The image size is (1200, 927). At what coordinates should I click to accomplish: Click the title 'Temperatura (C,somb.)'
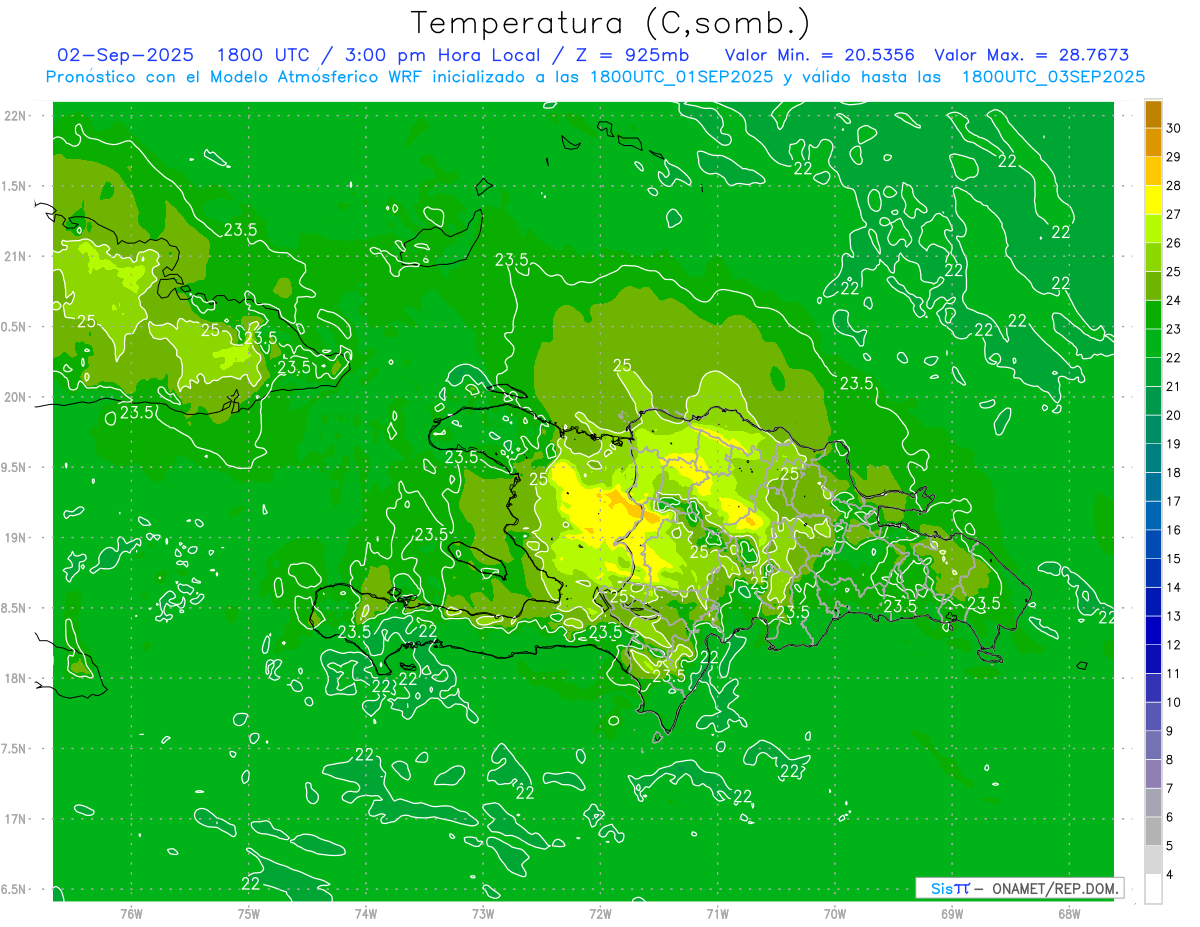click(610, 24)
